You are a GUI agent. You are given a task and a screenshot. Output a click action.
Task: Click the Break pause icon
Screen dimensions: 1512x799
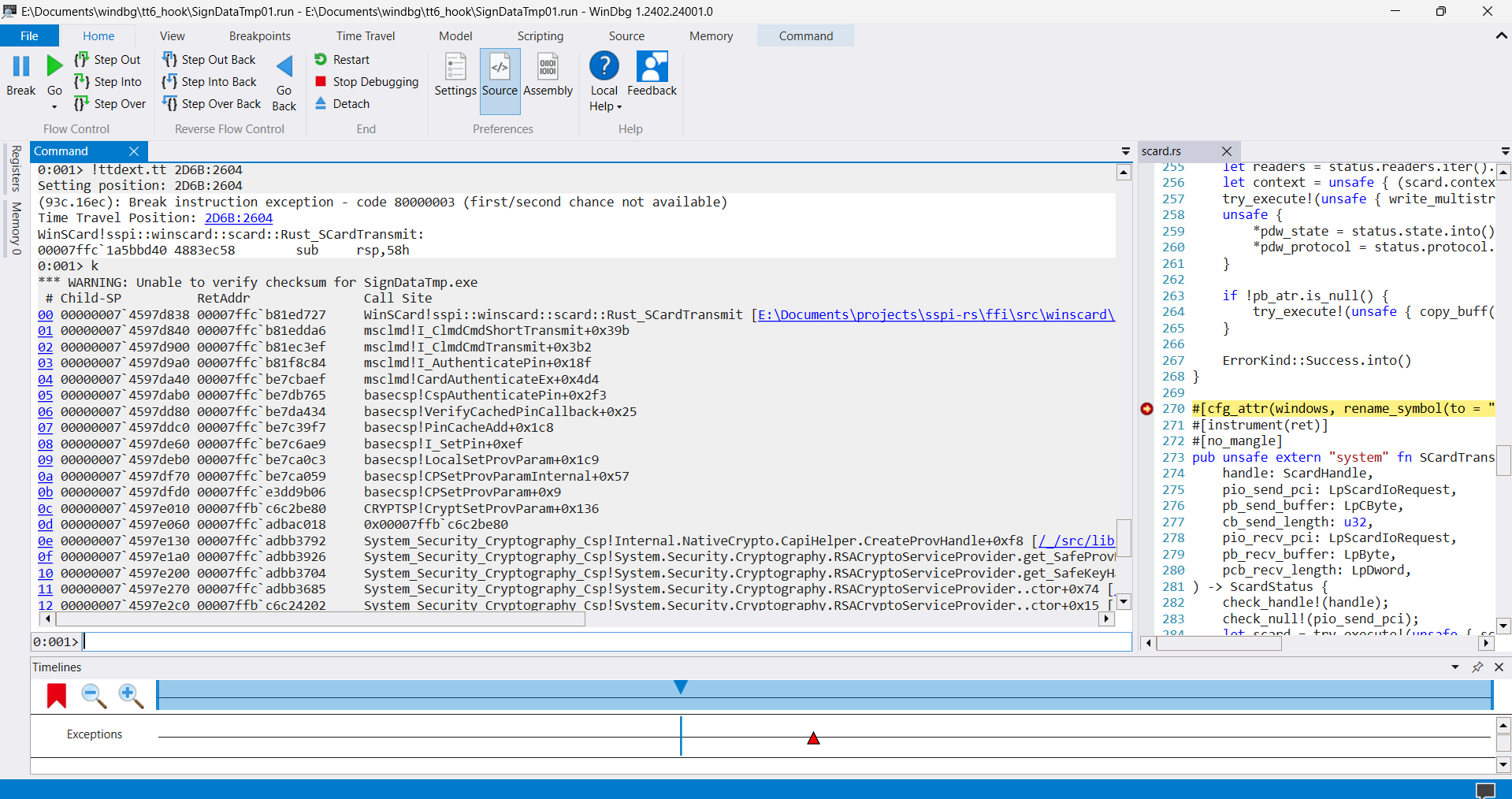(21, 67)
